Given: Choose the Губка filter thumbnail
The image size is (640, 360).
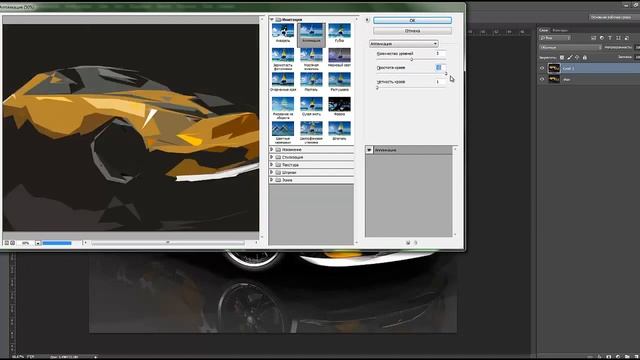Looking at the screenshot, I should 340,31.
